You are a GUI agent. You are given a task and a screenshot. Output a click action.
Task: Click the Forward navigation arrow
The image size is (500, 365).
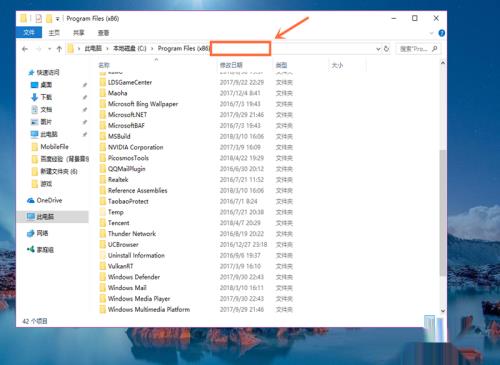[x=39, y=49]
